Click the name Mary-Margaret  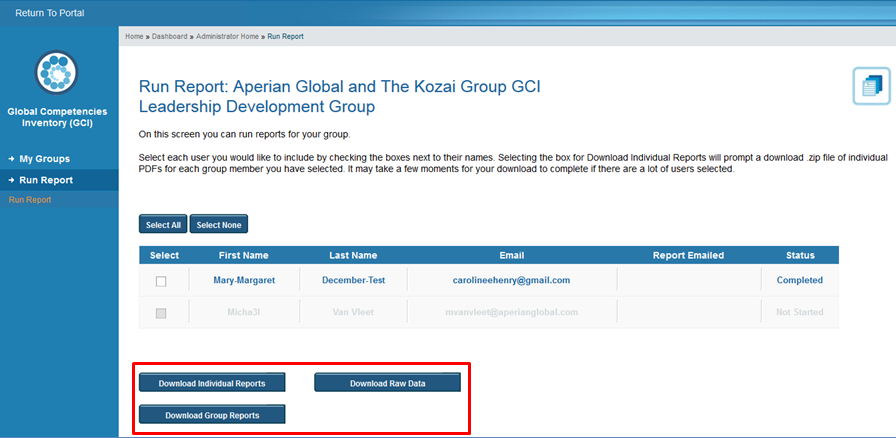pos(244,280)
